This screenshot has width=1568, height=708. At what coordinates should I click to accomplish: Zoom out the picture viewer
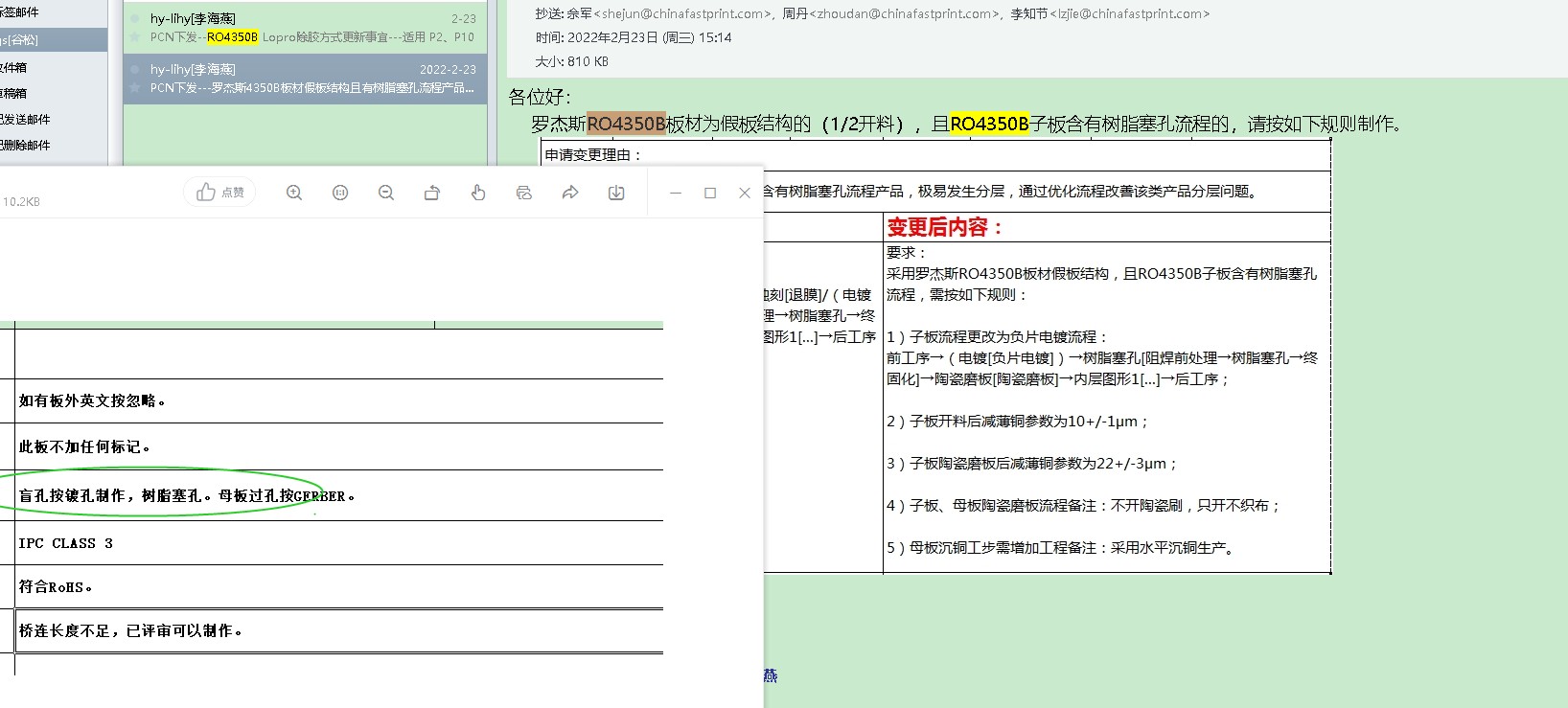click(x=386, y=193)
